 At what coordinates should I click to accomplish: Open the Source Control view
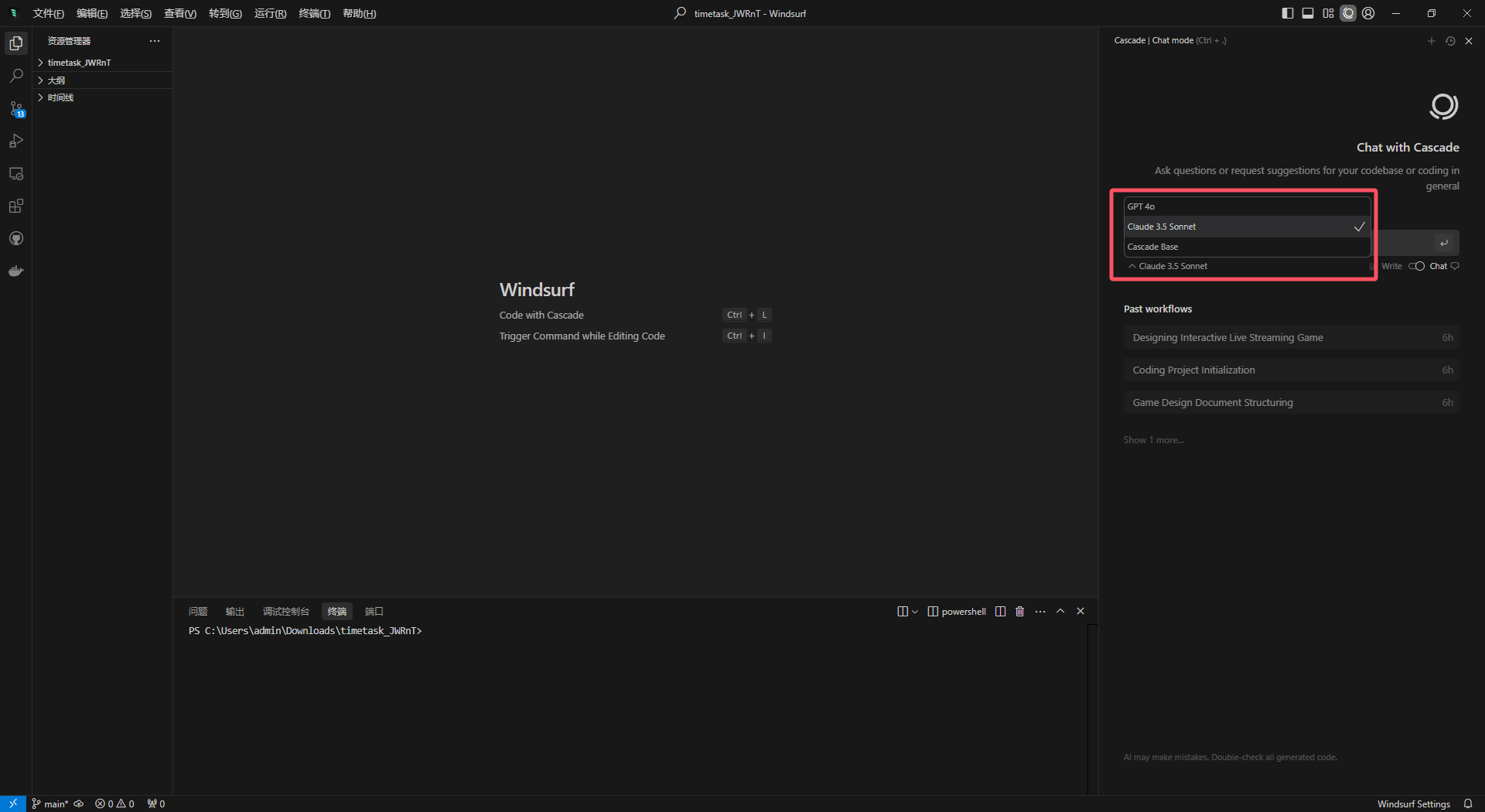(16, 108)
